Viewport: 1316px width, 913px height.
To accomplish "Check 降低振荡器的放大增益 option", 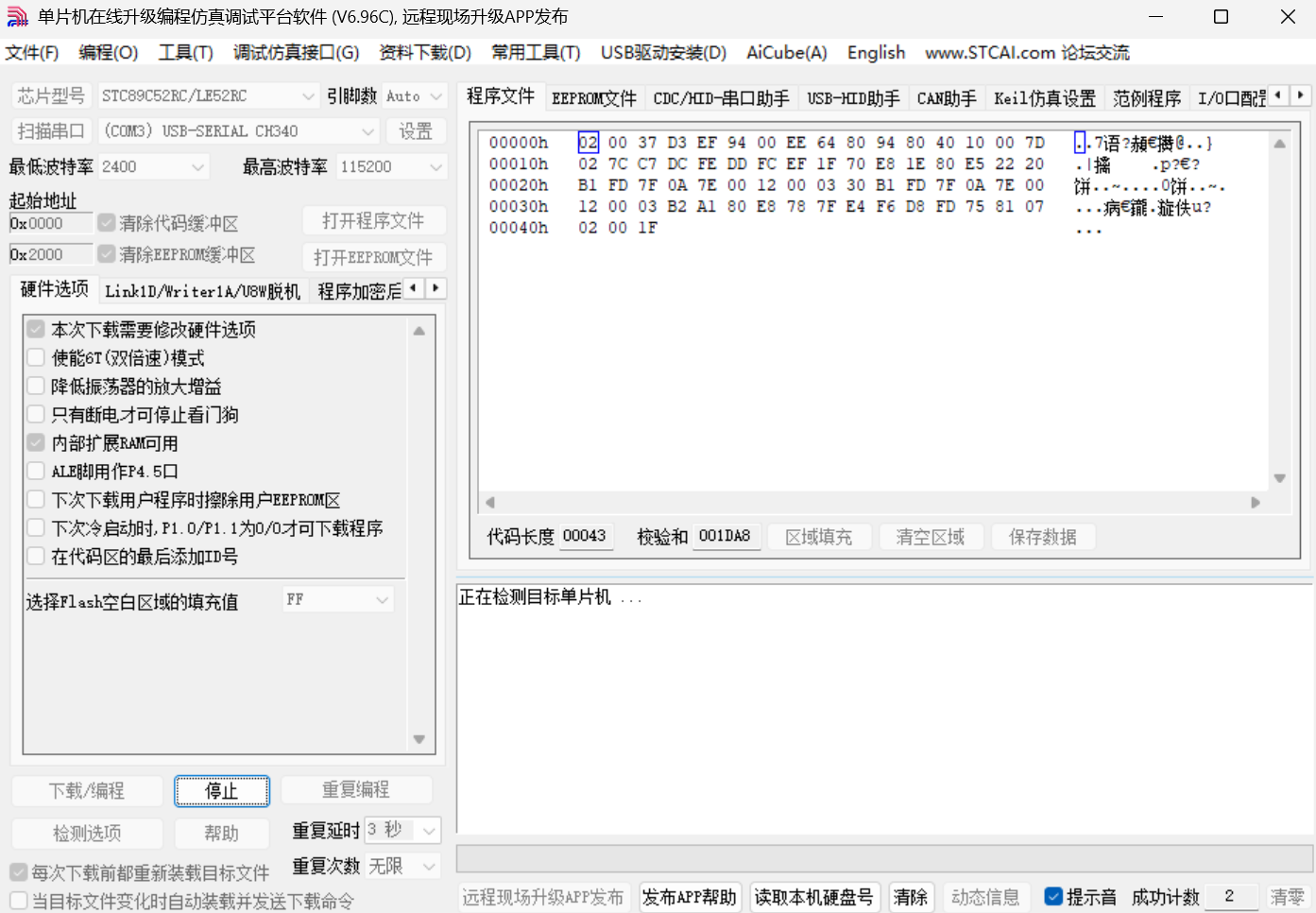I will 36,386.
